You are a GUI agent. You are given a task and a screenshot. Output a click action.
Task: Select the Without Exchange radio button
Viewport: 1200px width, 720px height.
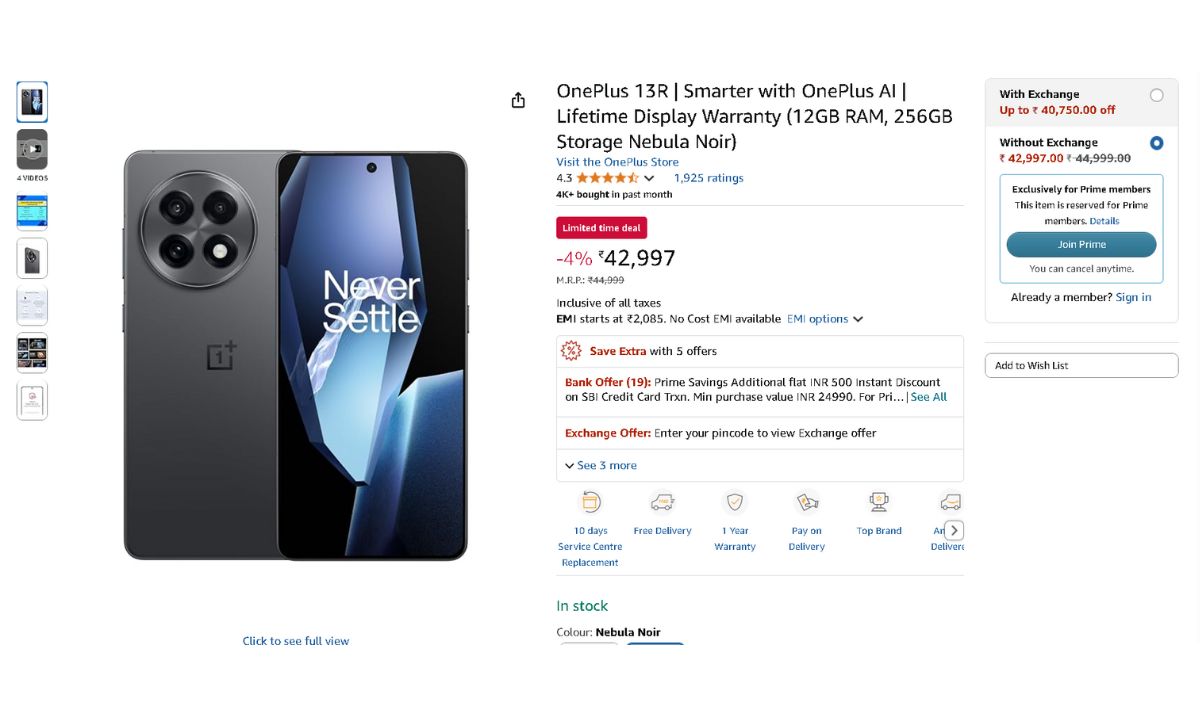click(1156, 143)
